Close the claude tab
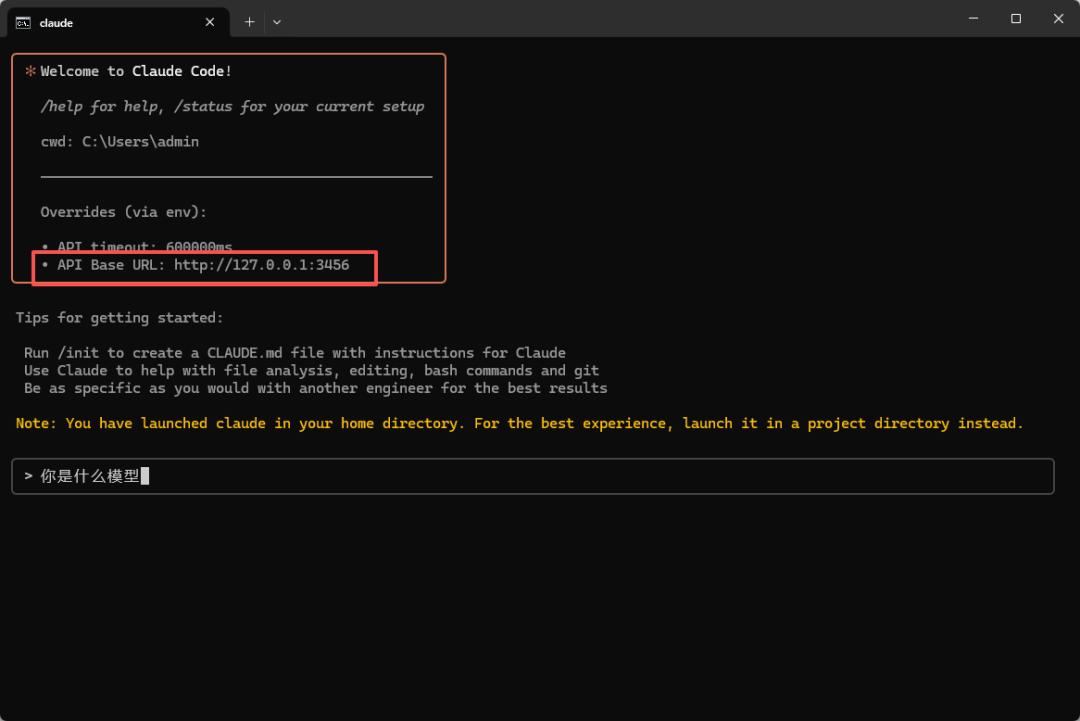 (209, 23)
